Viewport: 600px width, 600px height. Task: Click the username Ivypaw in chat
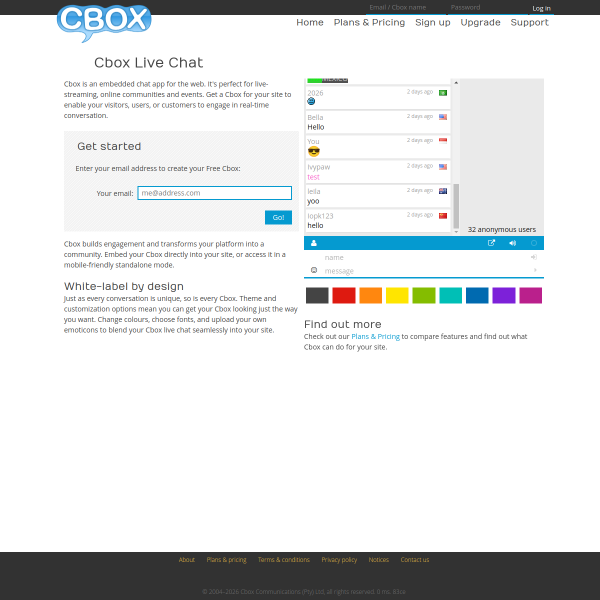point(319,167)
